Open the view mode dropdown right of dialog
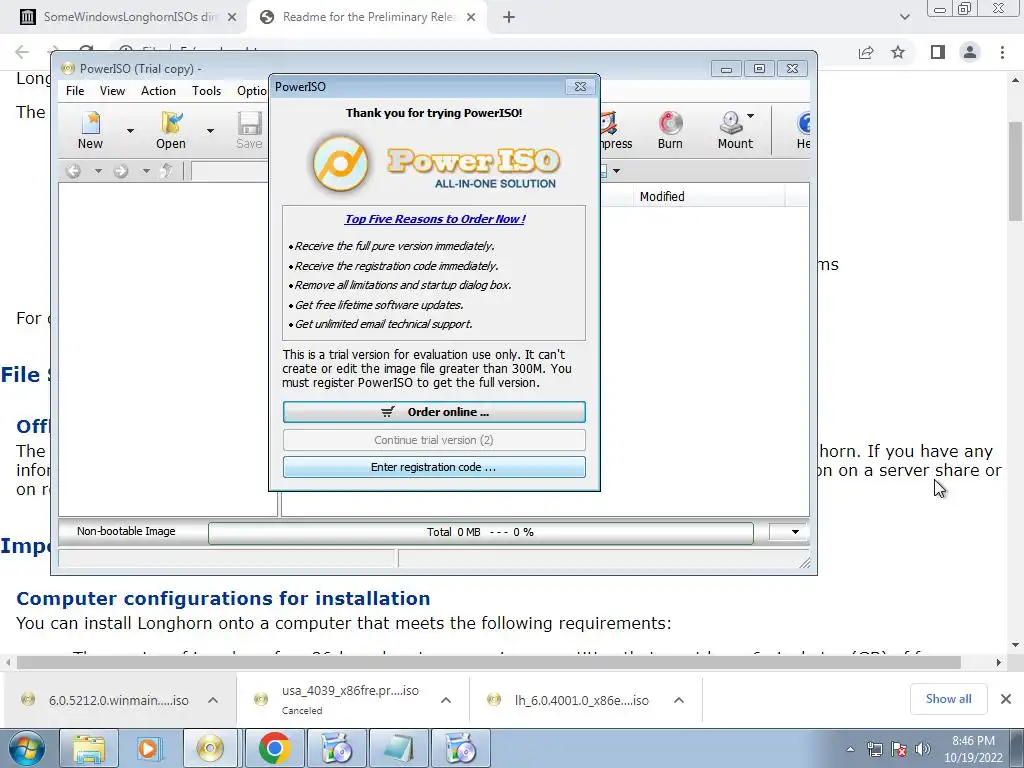Image resolution: width=1024 pixels, height=768 pixels. (616, 171)
